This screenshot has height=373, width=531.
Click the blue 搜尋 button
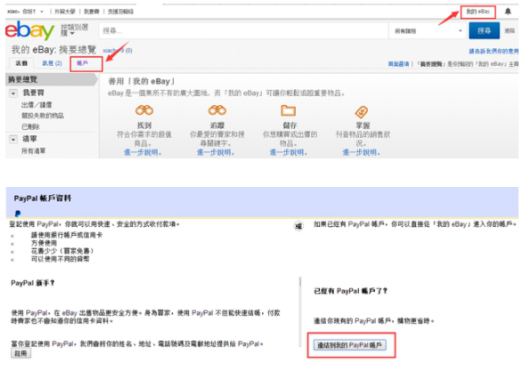484,31
